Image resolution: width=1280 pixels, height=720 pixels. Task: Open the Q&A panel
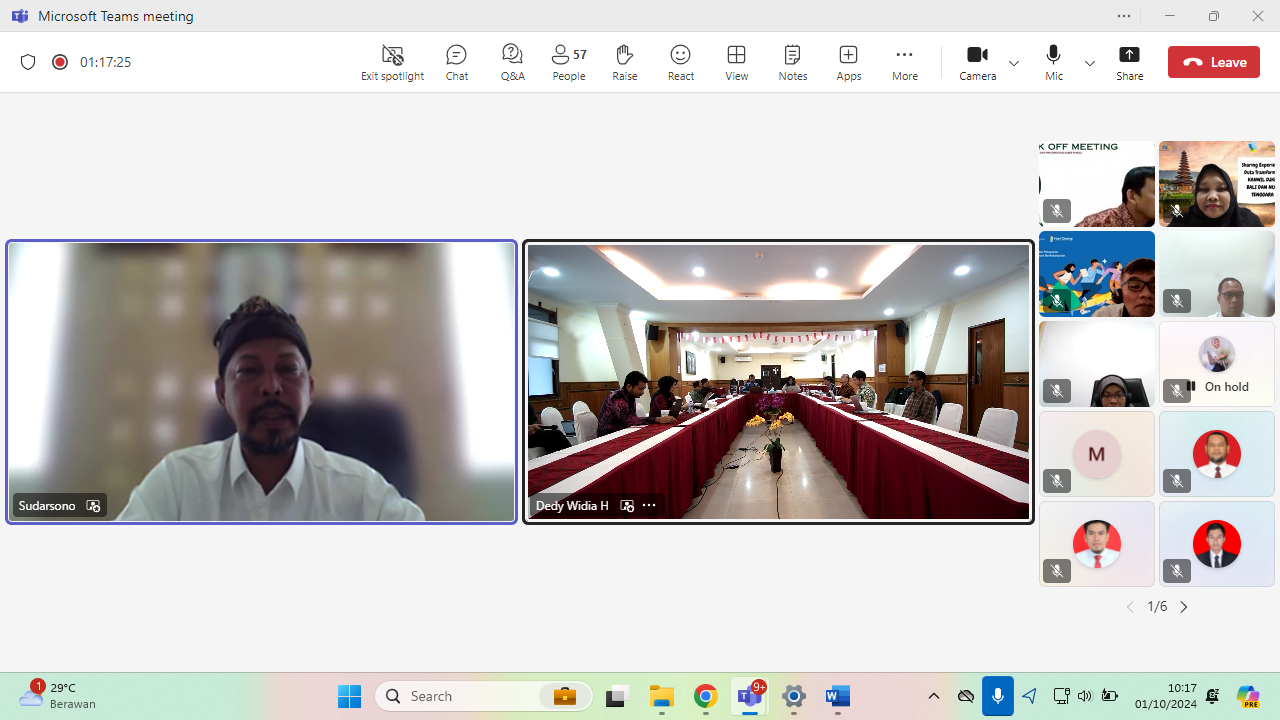click(x=512, y=62)
